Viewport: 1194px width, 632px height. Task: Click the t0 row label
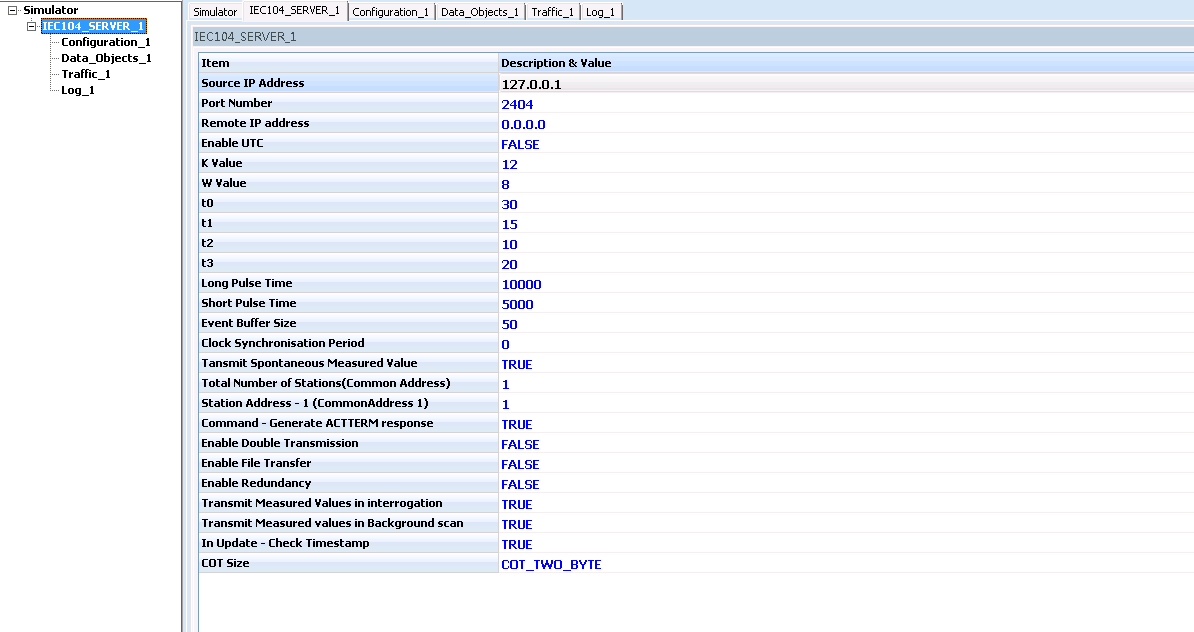pos(207,203)
